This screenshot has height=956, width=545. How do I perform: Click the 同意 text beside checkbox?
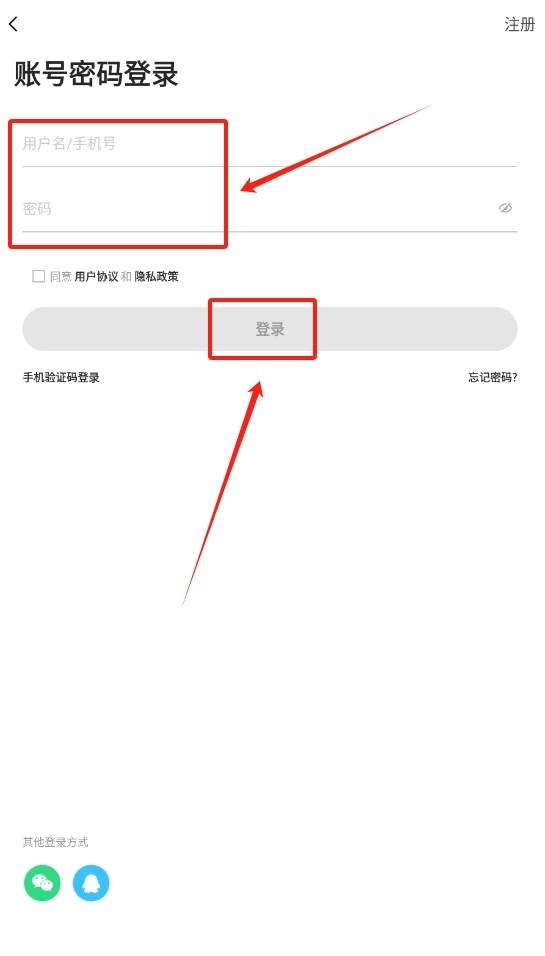pos(61,277)
